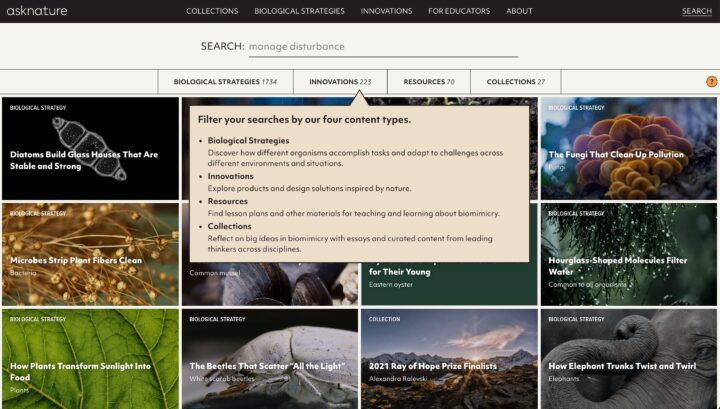Open the Common mussel card
Image resolution: width=720 pixels, height=409 pixels.
(270, 285)
